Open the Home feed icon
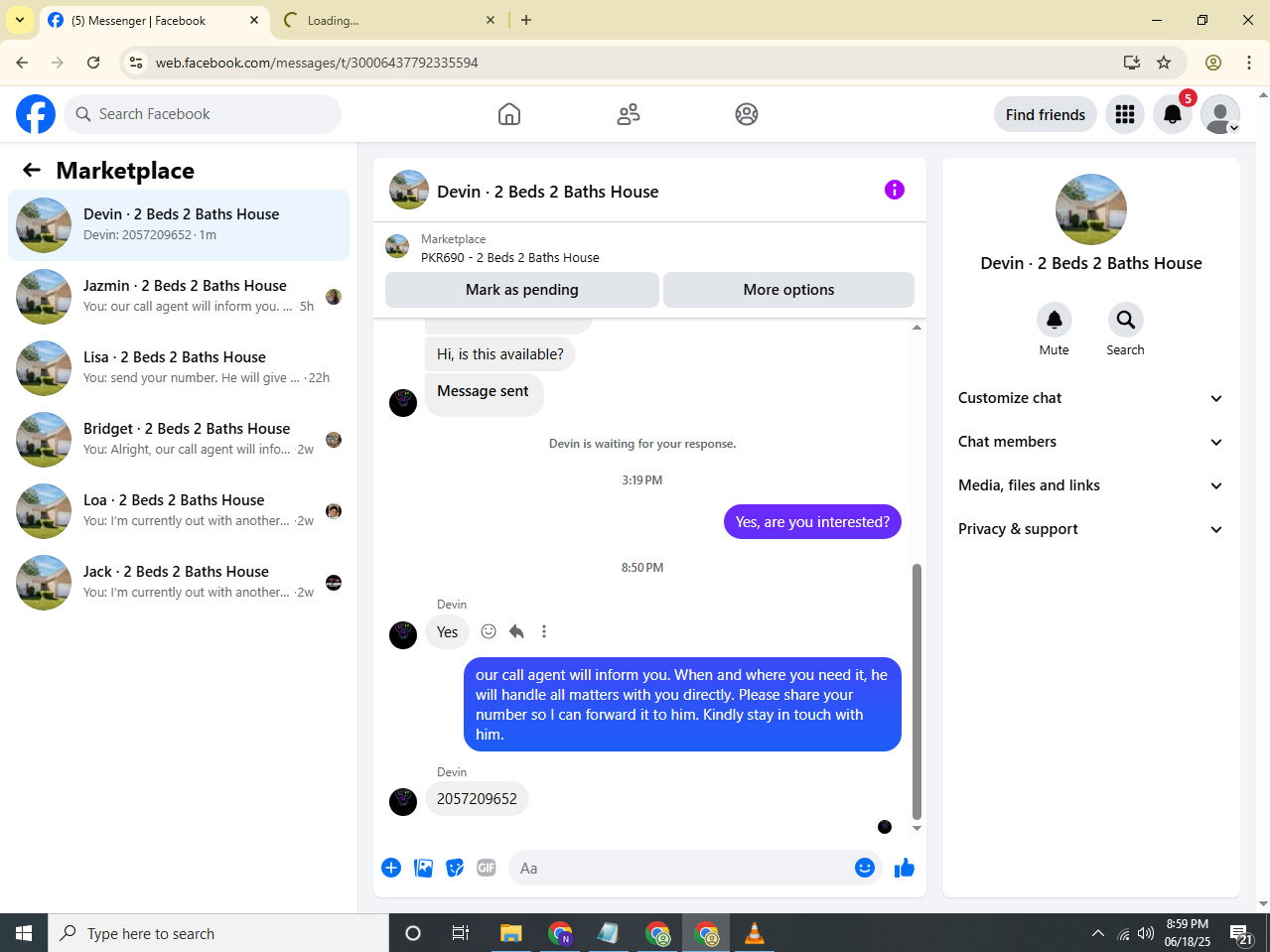The height and width of the screenshot is (952, 1270). pyautogui.click(x=509, y=114)
